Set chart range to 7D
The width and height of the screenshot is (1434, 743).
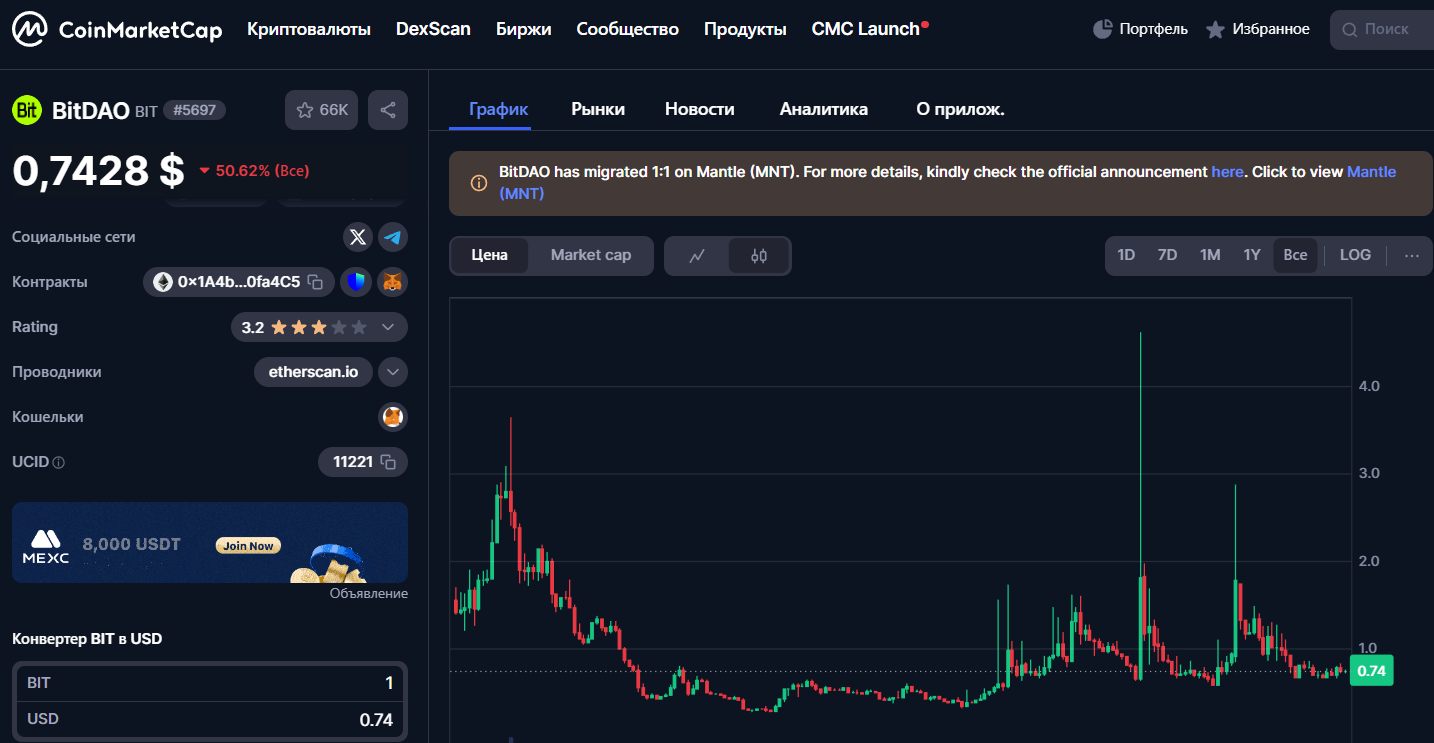click(1167, 255)
